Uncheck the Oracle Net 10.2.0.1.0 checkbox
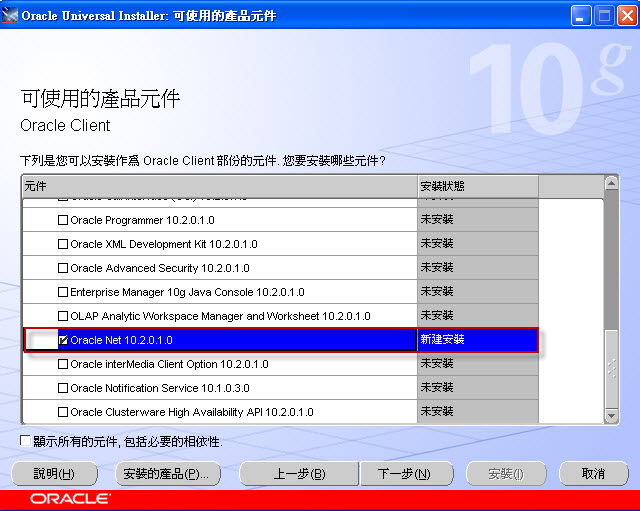 click(63, 340)
